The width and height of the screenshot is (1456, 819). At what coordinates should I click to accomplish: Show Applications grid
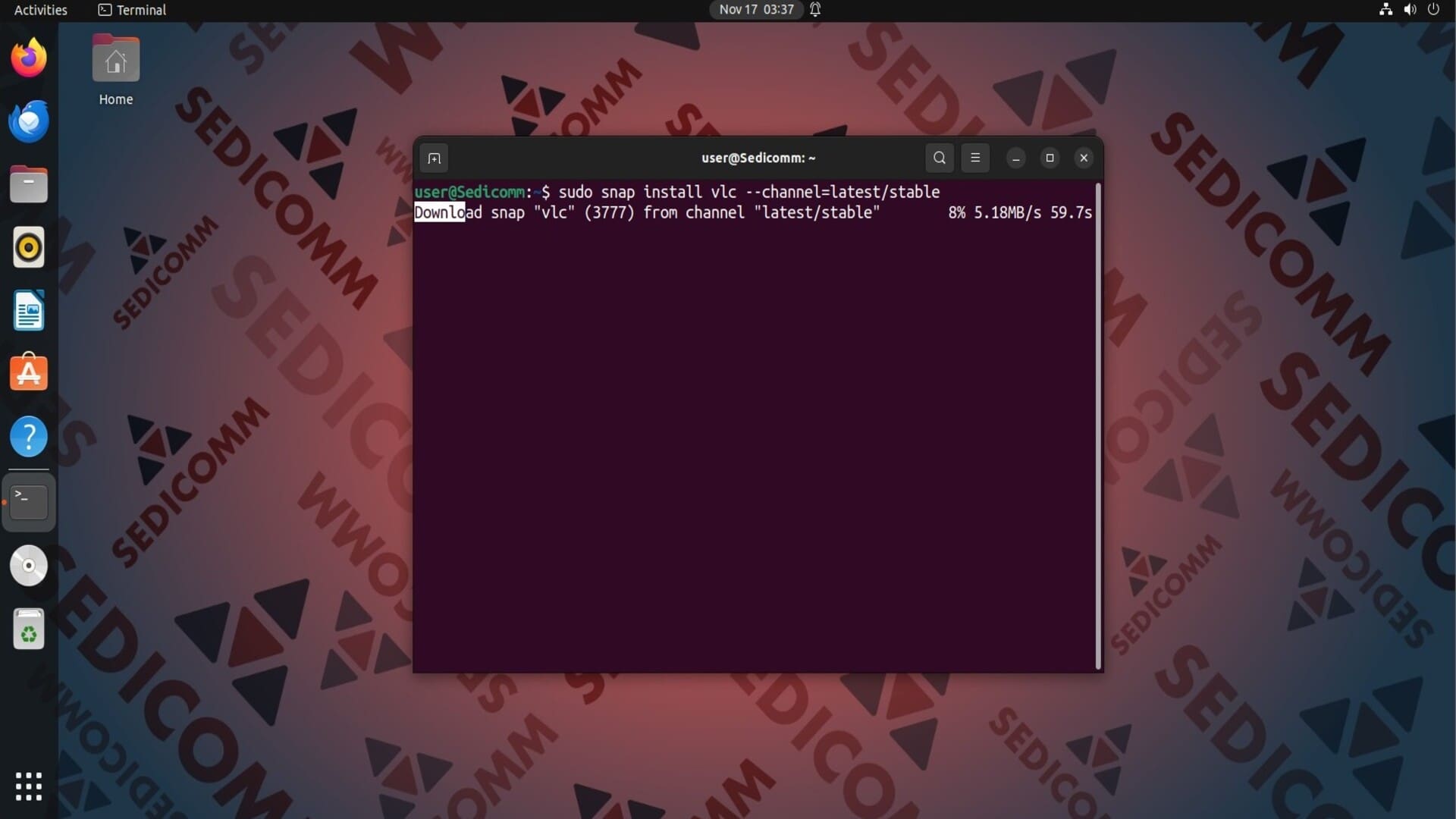pos(29,786)
